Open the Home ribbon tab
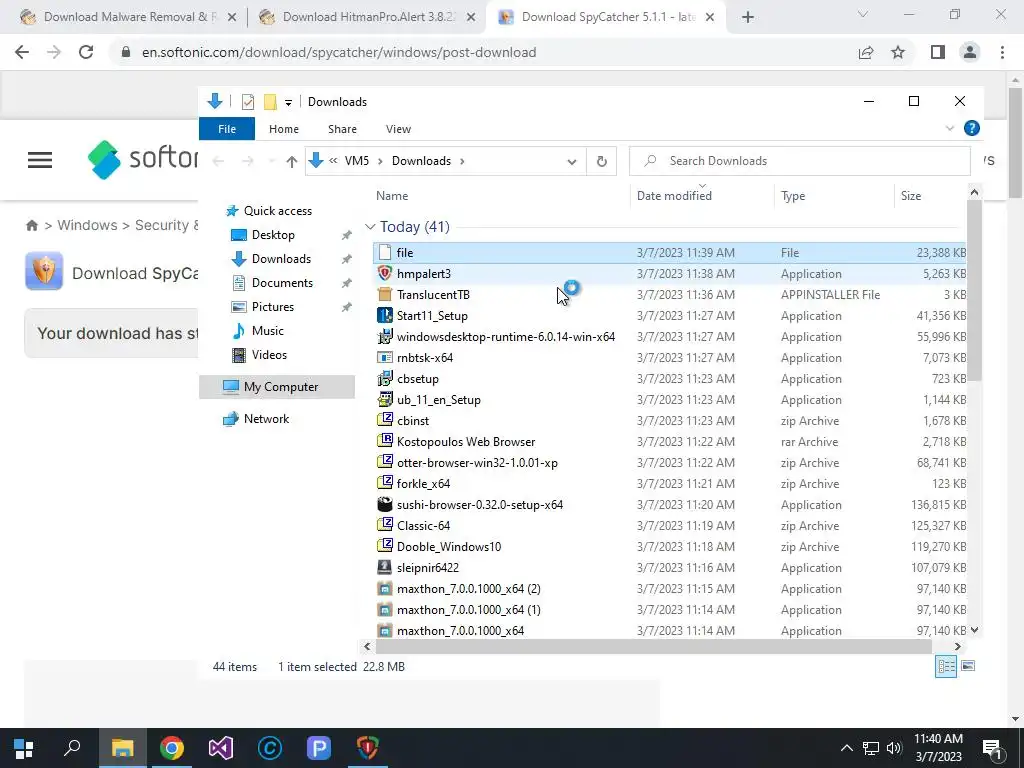 pos(283,129)
